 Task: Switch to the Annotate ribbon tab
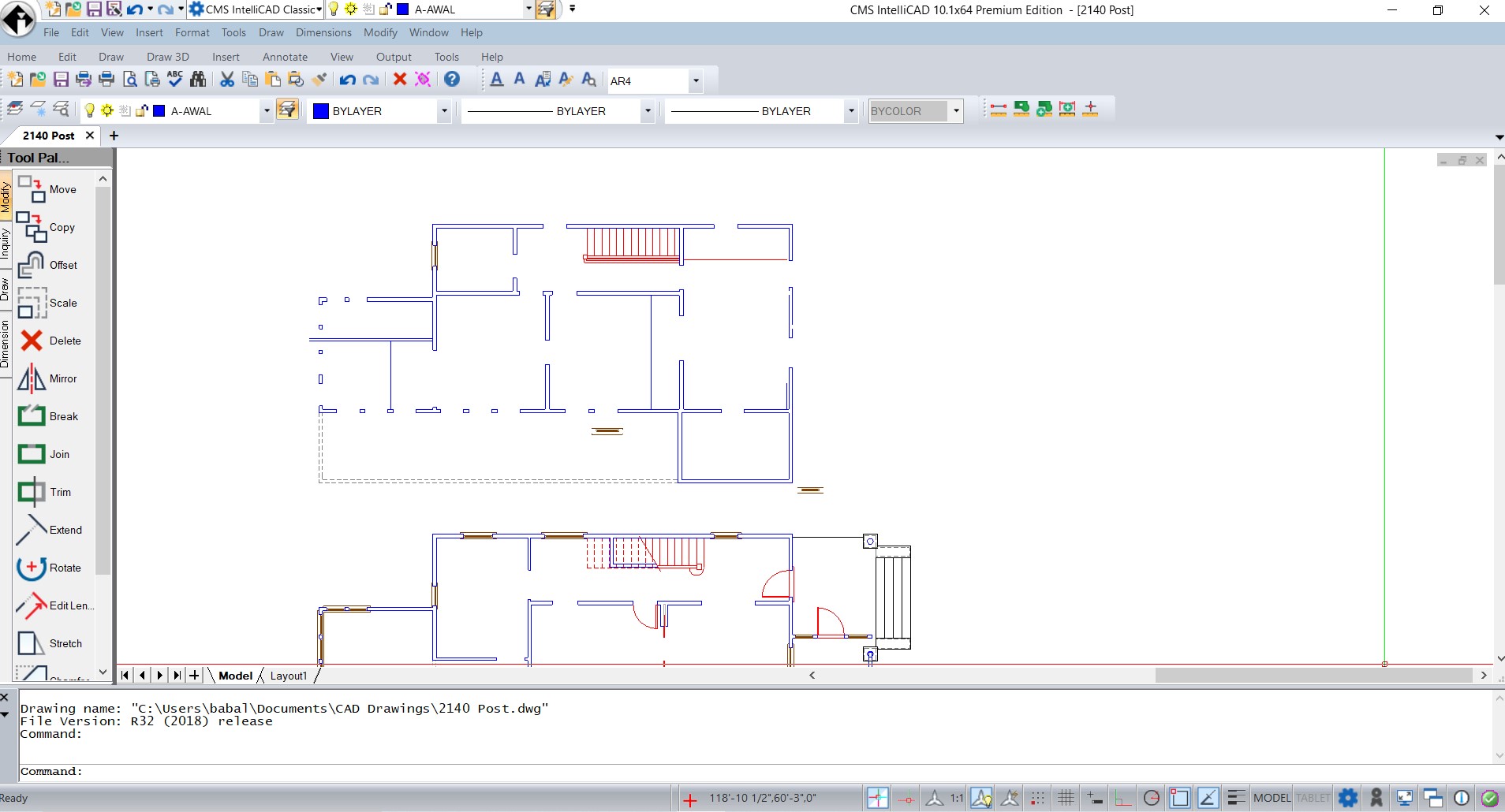[x=285, y=57]
